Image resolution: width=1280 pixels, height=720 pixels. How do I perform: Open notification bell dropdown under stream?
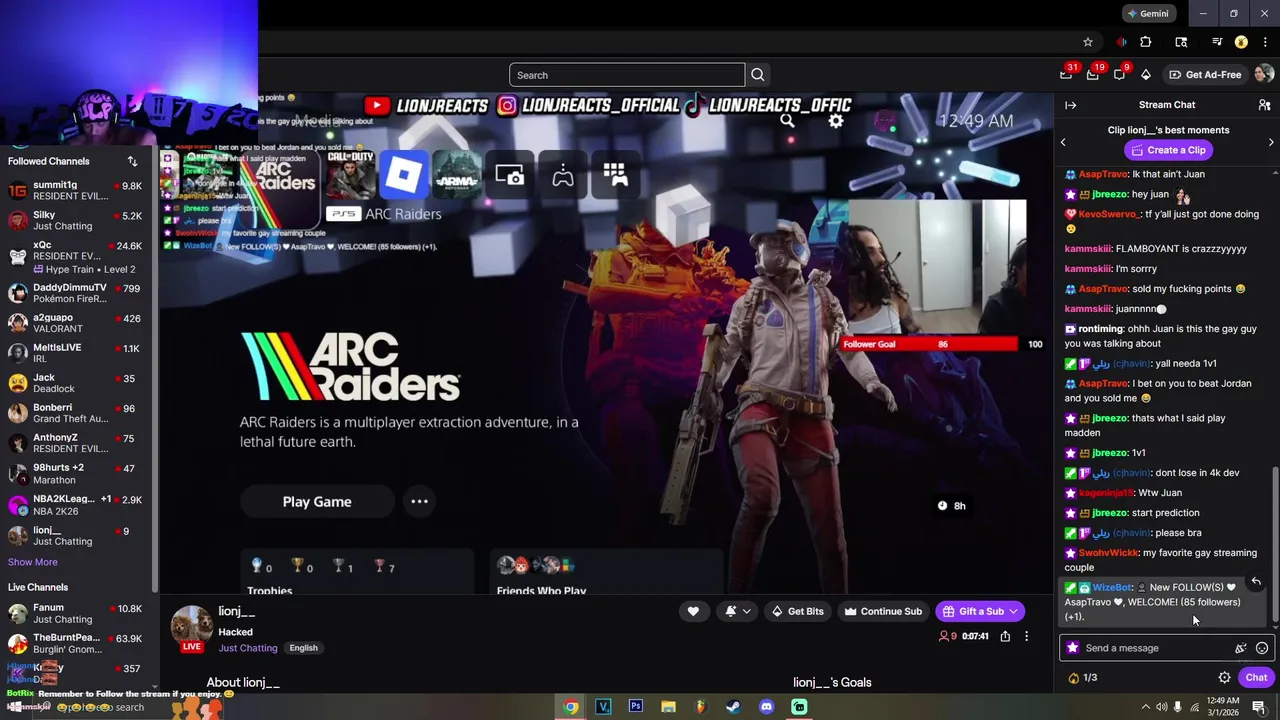tap(738, 611)
